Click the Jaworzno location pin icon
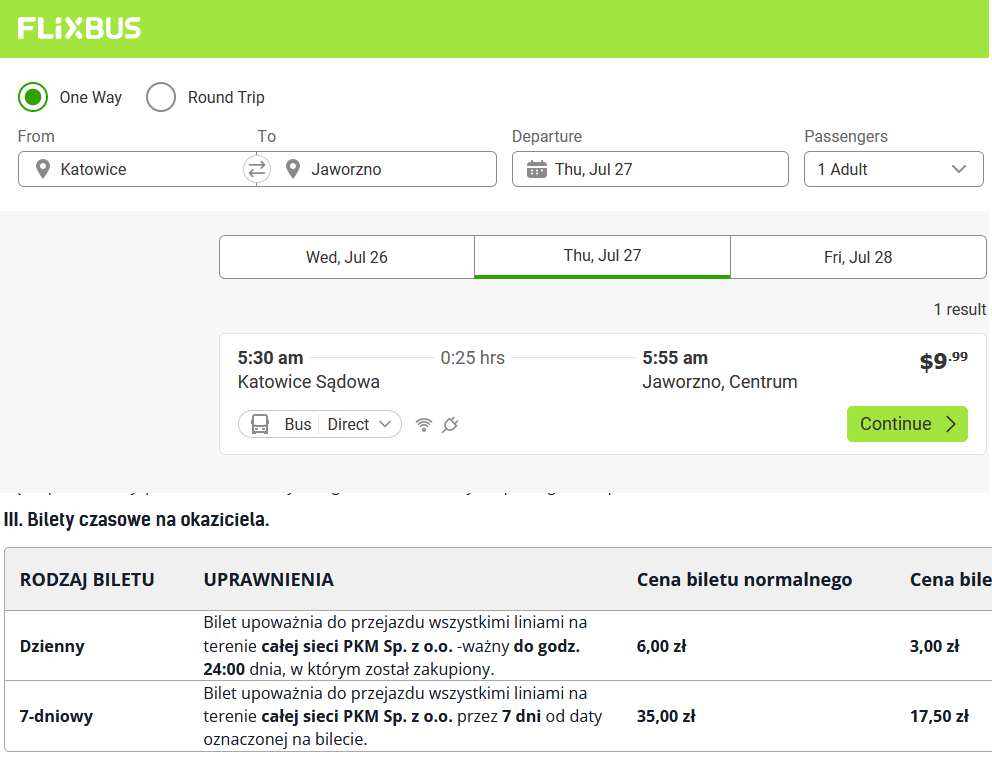 292,169
